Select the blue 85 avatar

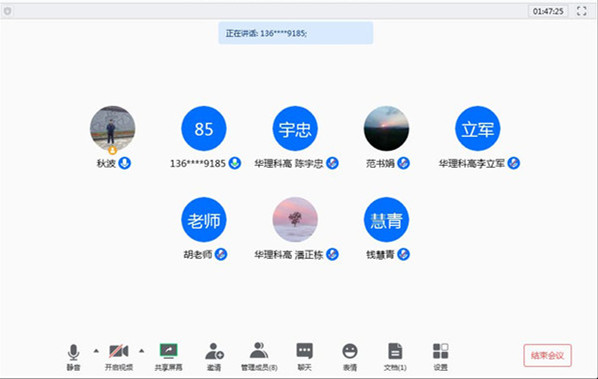click(x=204, y=128)
